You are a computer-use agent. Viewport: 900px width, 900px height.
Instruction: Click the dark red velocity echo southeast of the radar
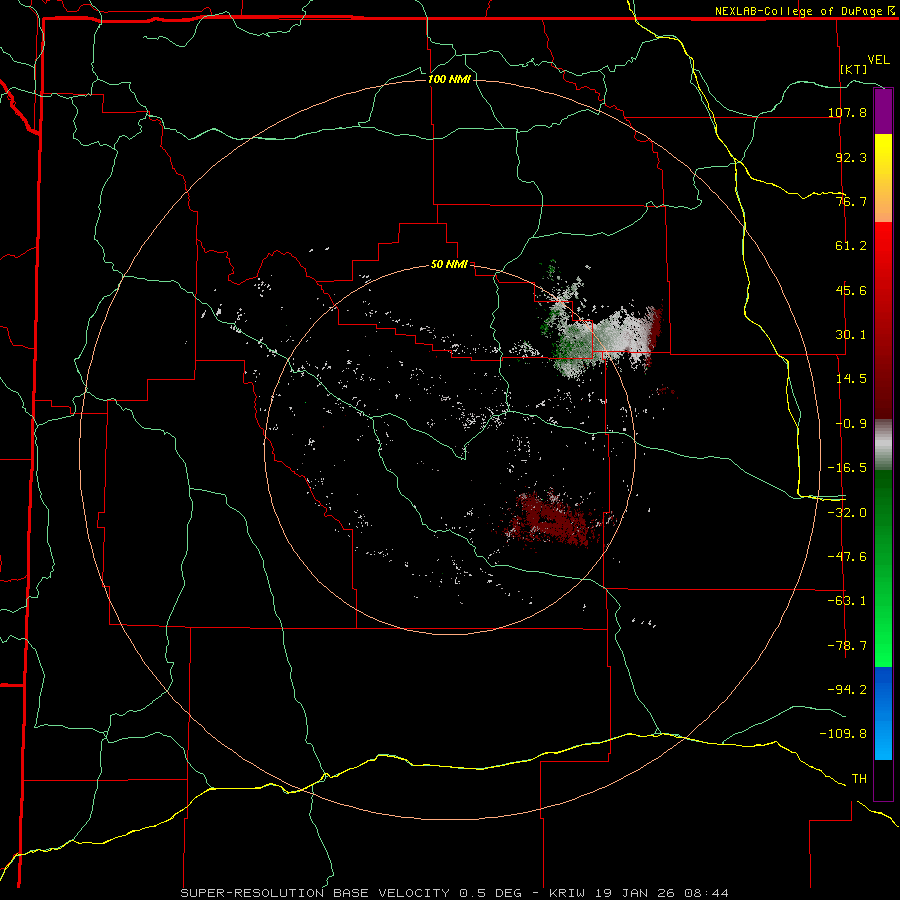click(551, 518)
